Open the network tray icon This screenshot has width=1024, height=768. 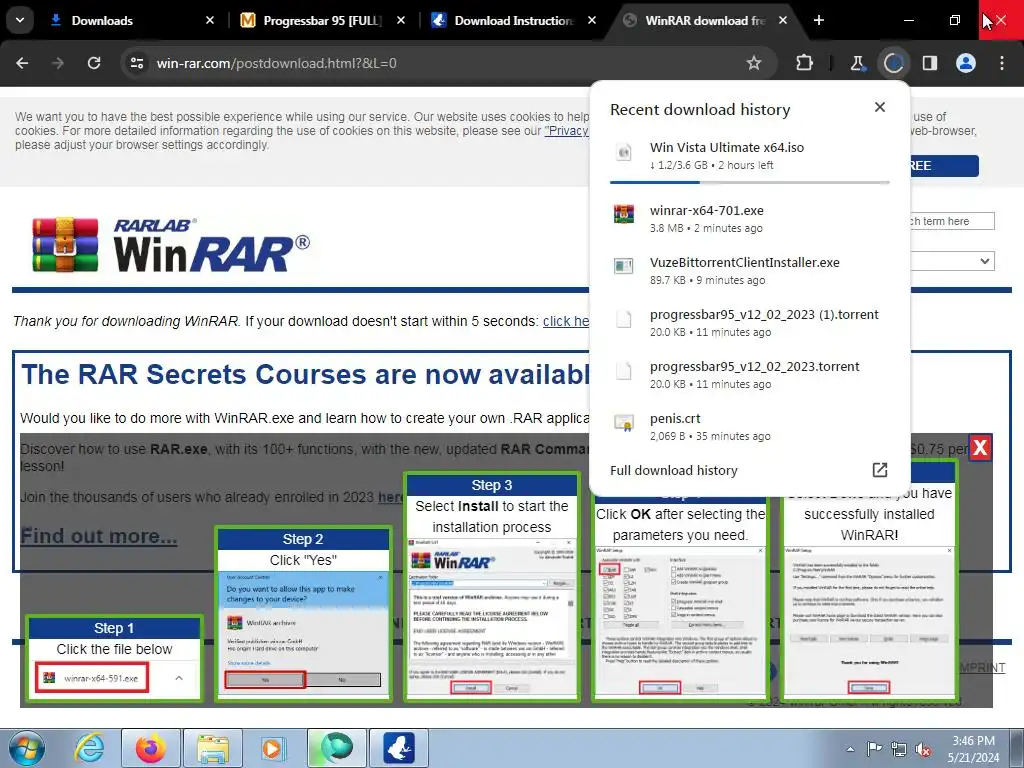899,749
